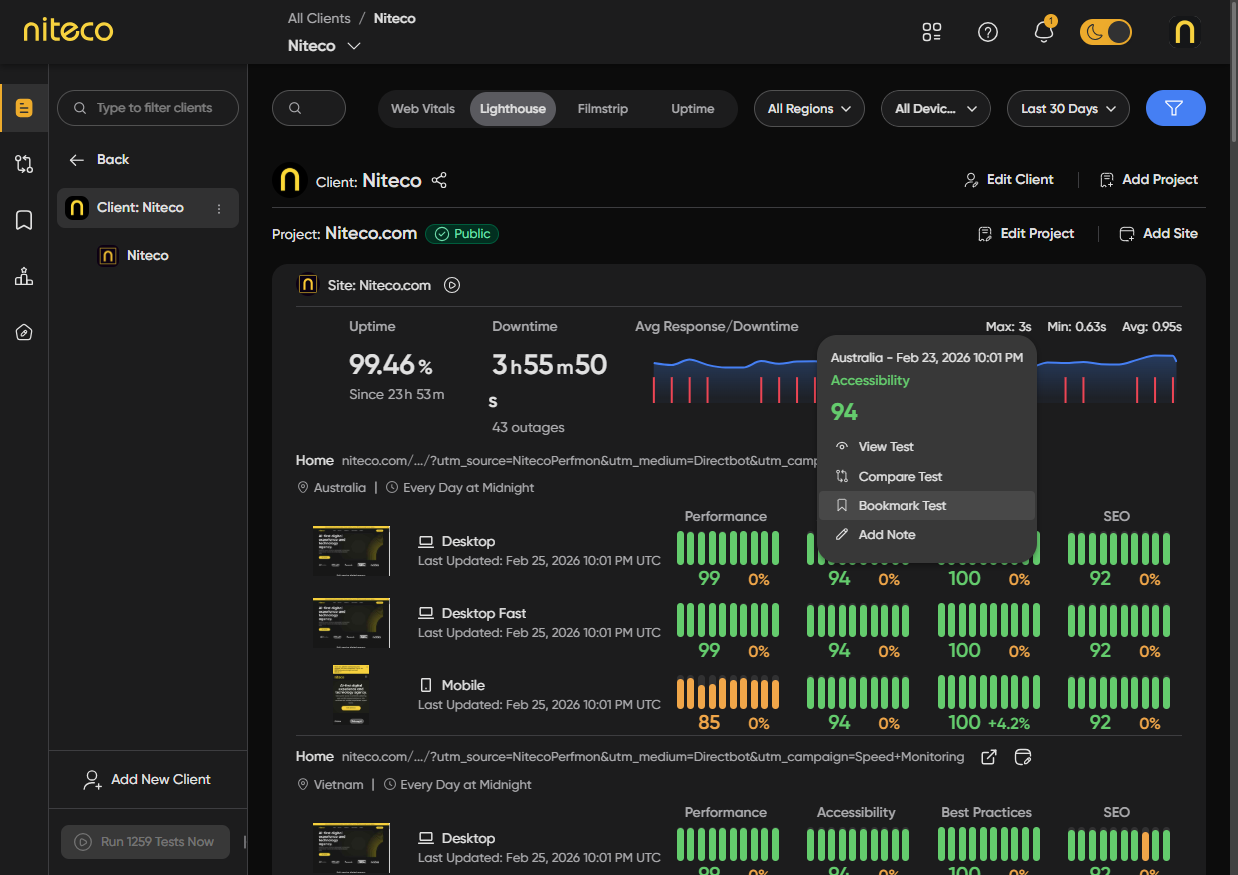Open external link icon for Vietnam Home URL

(x=988, y=757)
